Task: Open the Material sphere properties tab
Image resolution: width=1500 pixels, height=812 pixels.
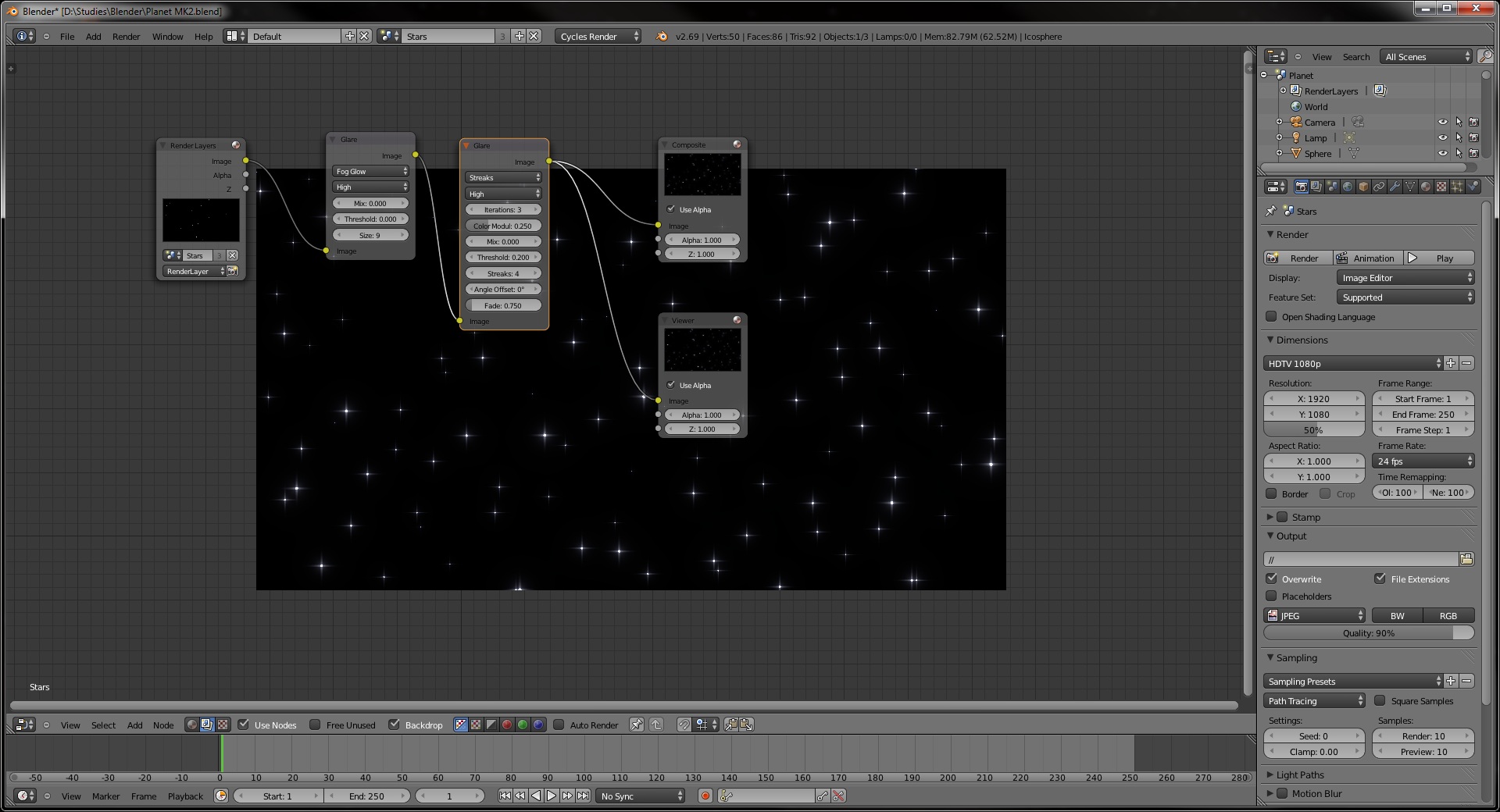Action: [1426, 187]
